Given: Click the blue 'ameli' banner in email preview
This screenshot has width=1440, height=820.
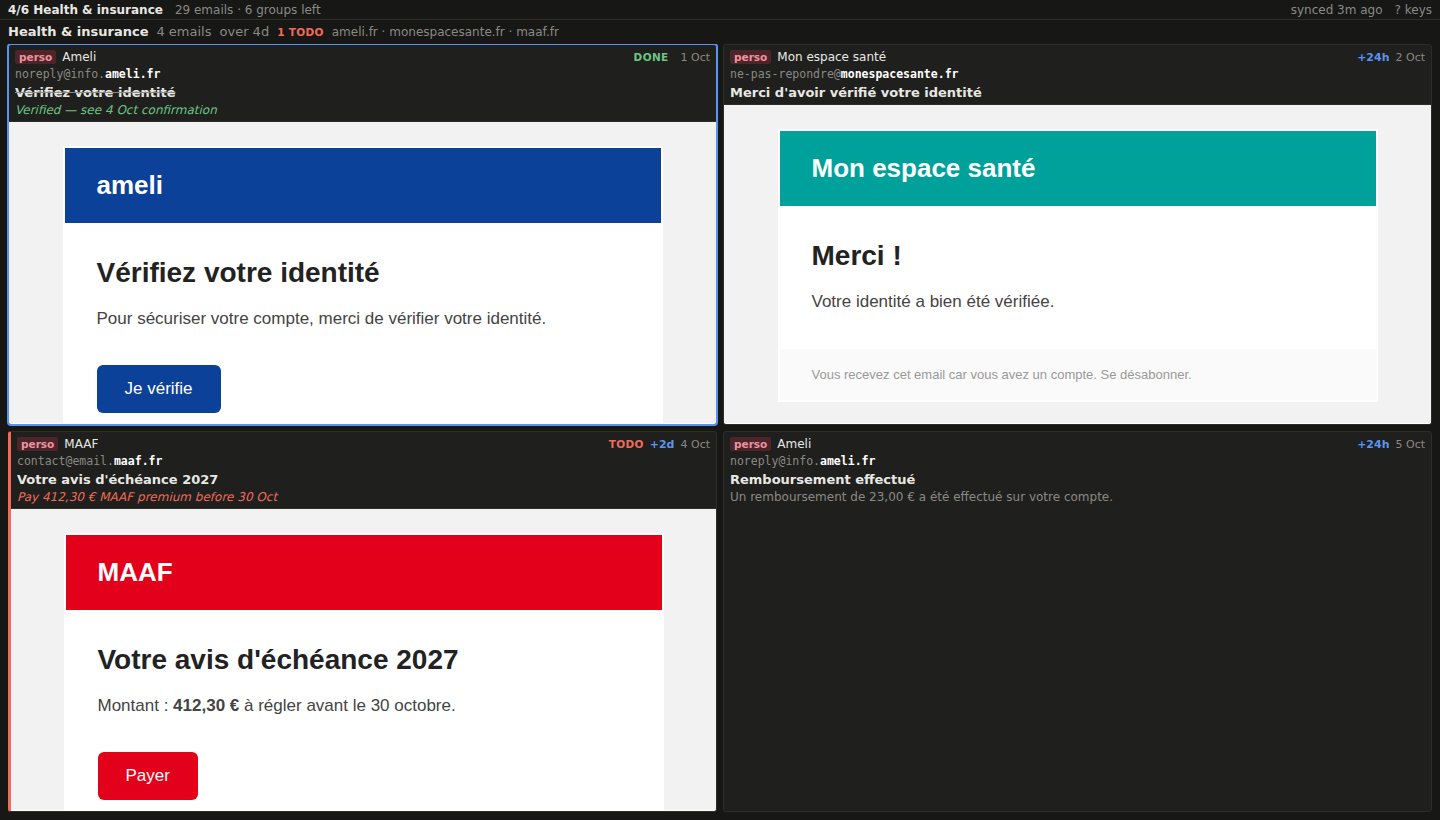Looking at the screenshot, I should (x=363, y=185).
